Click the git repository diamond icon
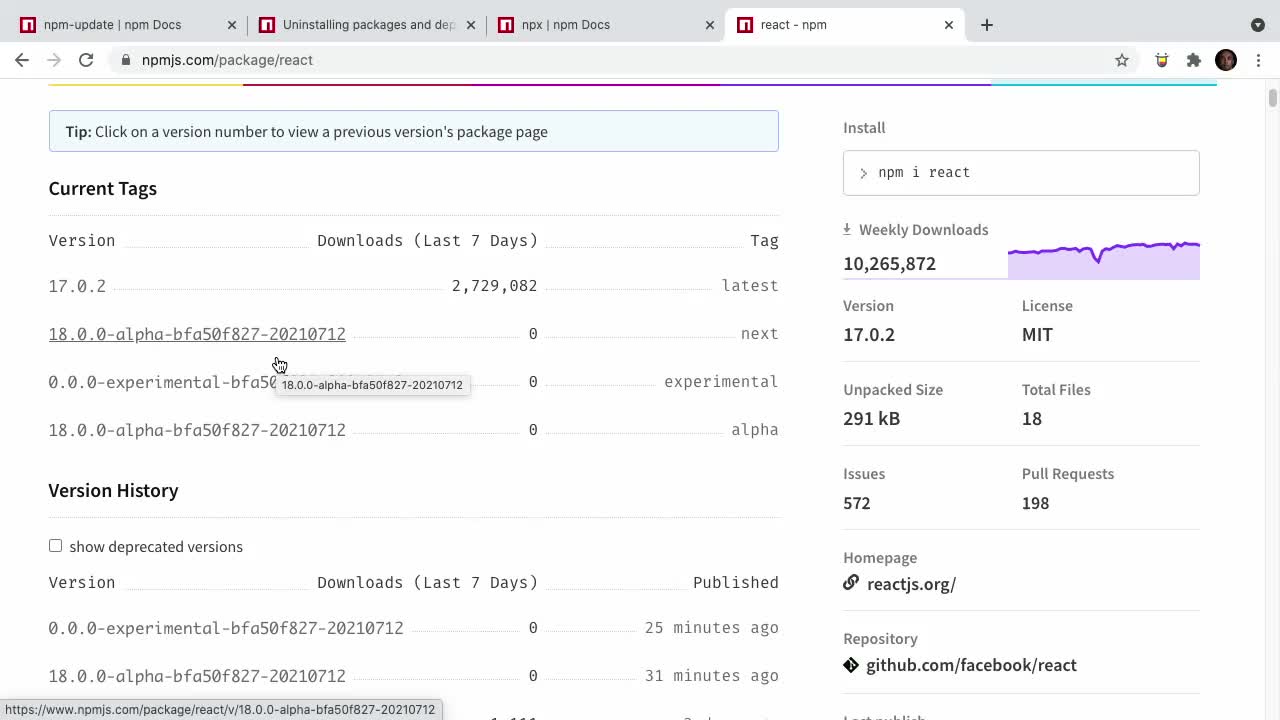The image size is (1280, 720). (851, 664)
